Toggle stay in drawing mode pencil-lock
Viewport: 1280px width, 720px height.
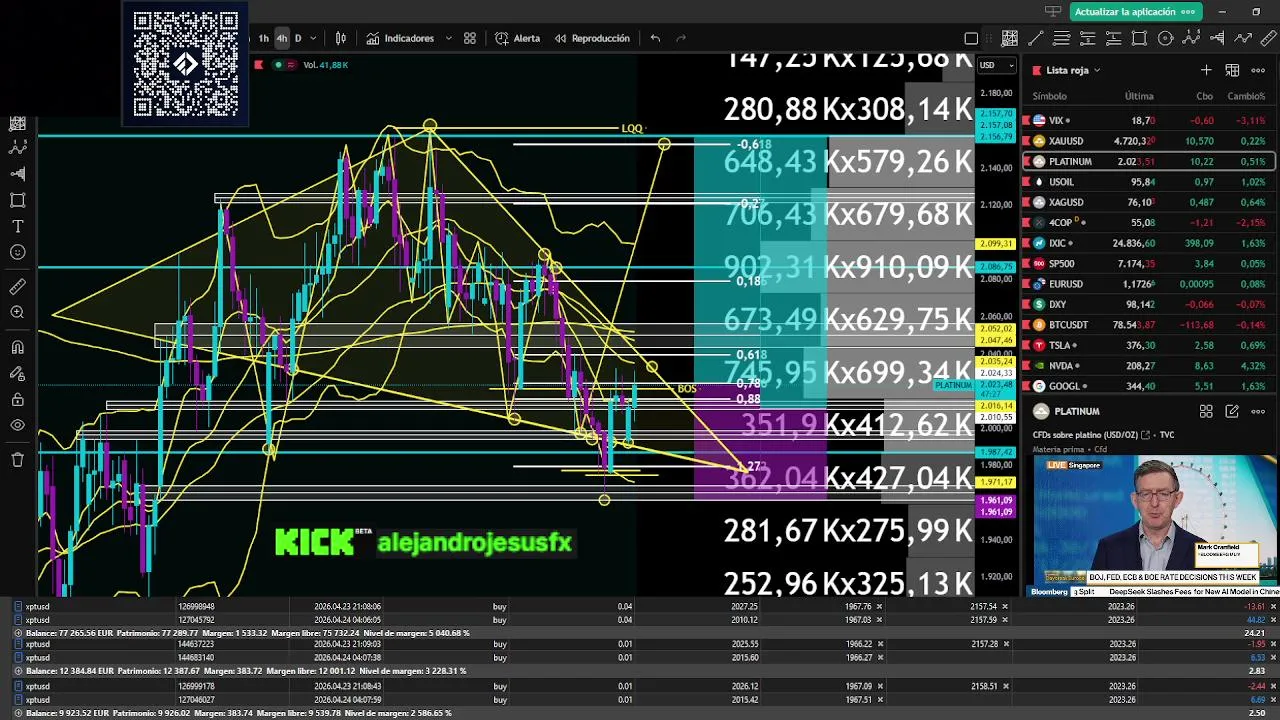[x=17, y=374]
